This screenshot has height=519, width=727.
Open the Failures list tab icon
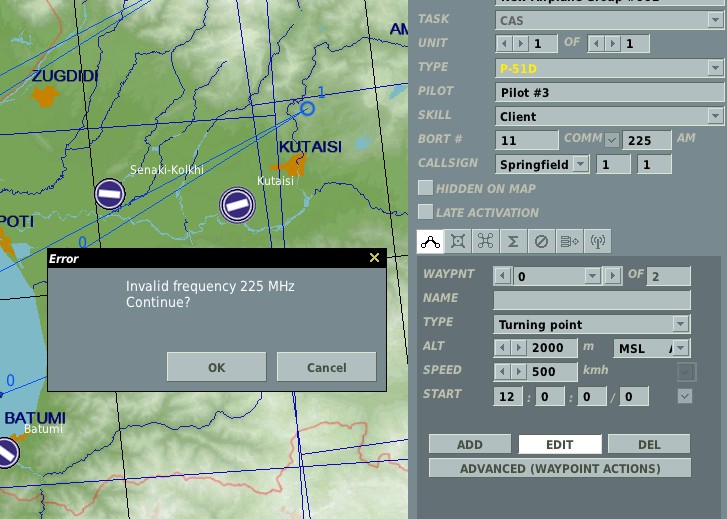569,242
